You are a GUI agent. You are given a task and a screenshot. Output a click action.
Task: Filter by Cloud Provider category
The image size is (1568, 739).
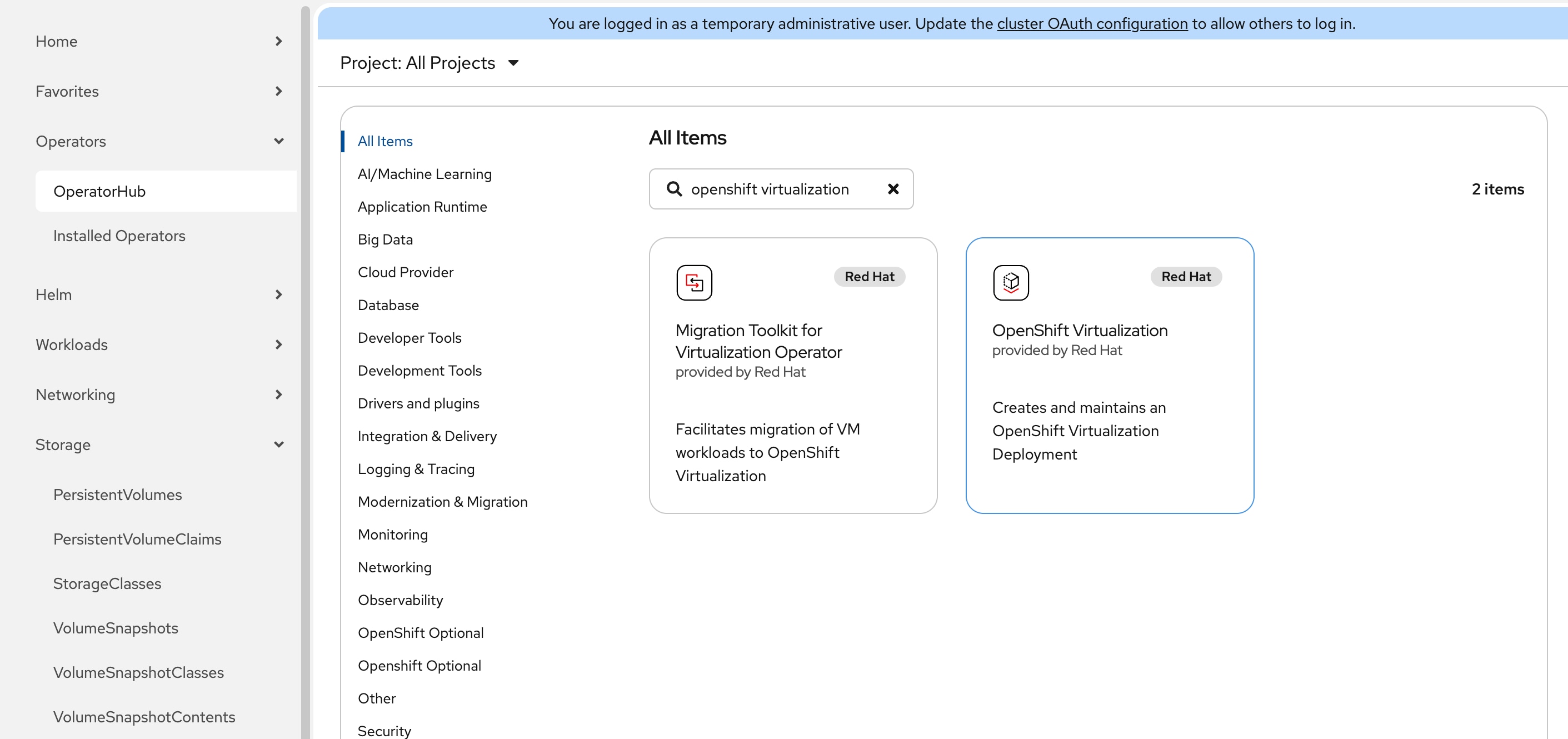pyautogui.click(x=406, y=272)
